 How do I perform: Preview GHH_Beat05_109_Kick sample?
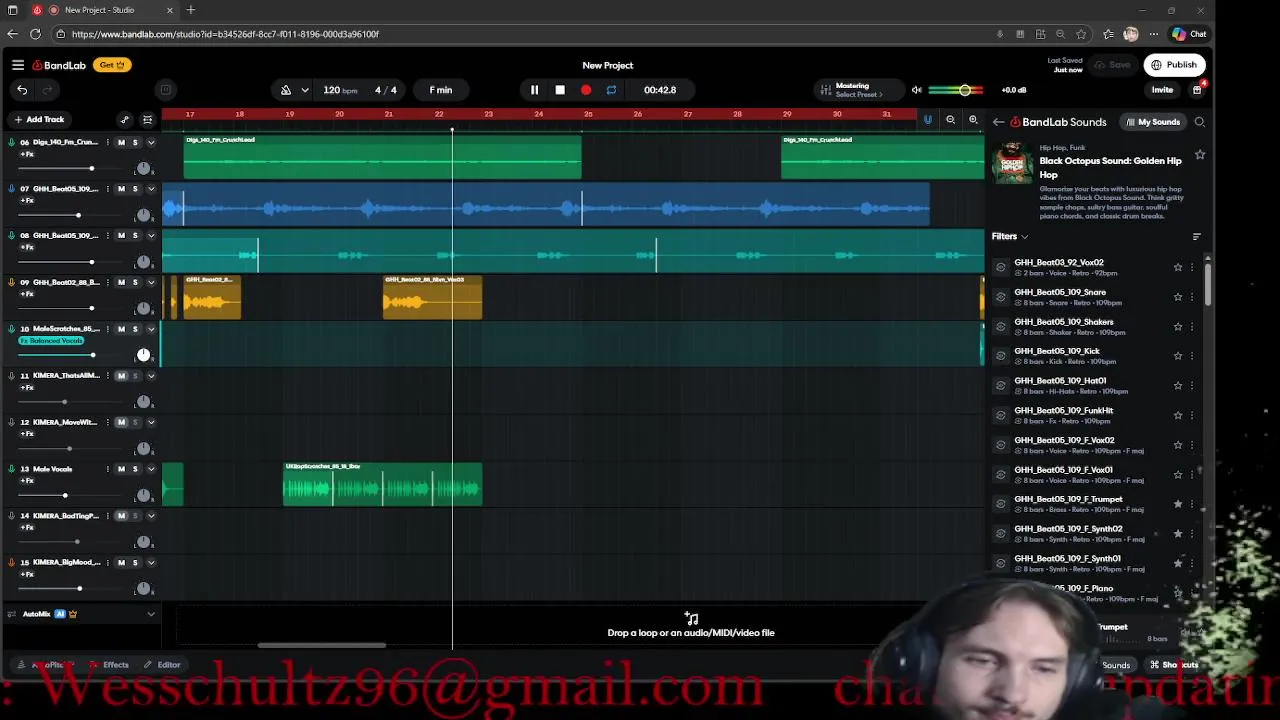point(1001,356)
